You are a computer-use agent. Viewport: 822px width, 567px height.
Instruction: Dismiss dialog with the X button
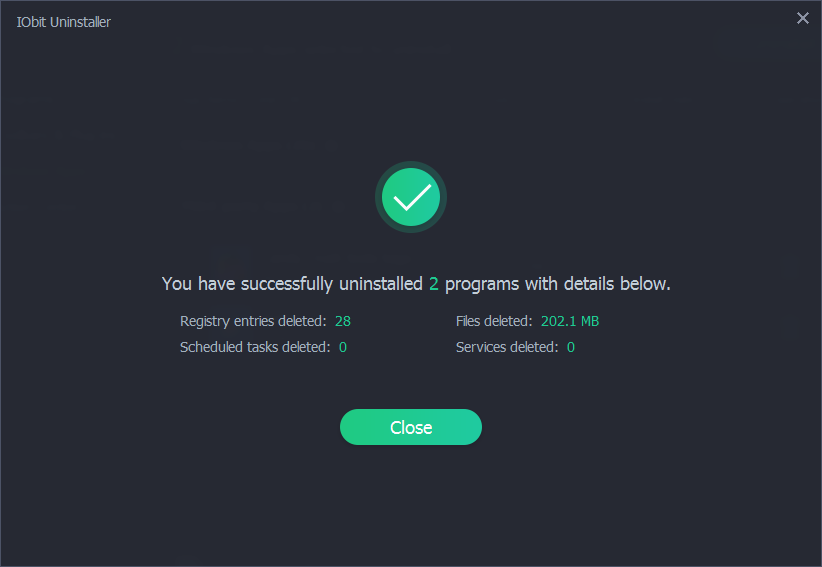tap(802, 18)
